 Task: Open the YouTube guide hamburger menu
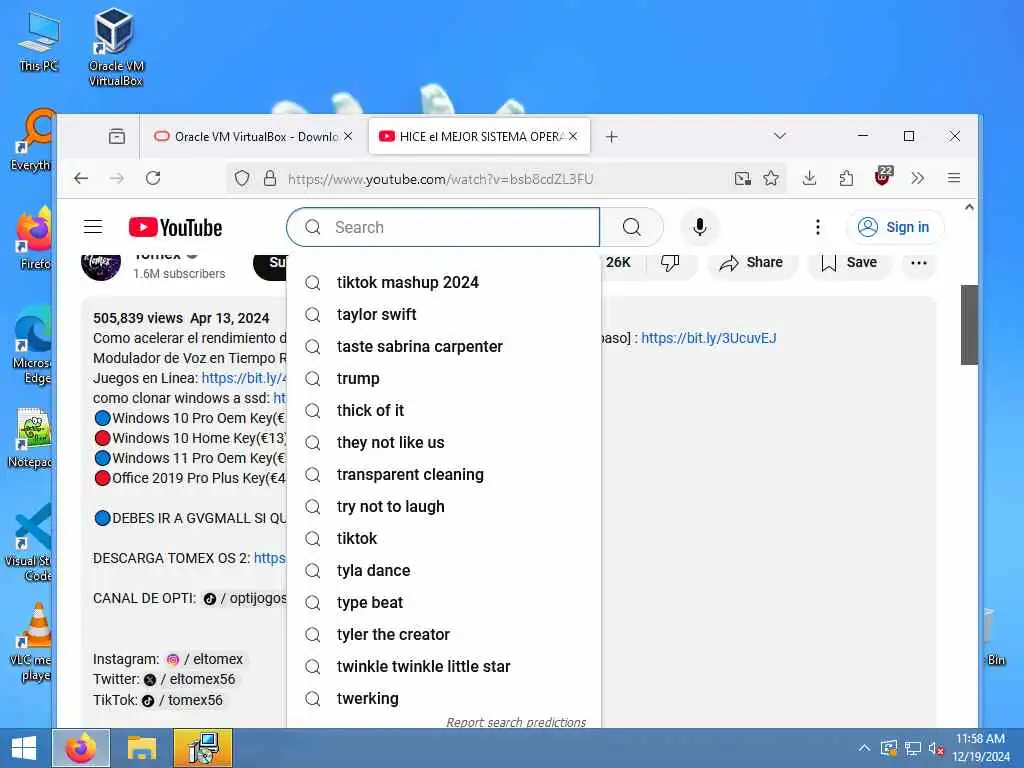93,227
